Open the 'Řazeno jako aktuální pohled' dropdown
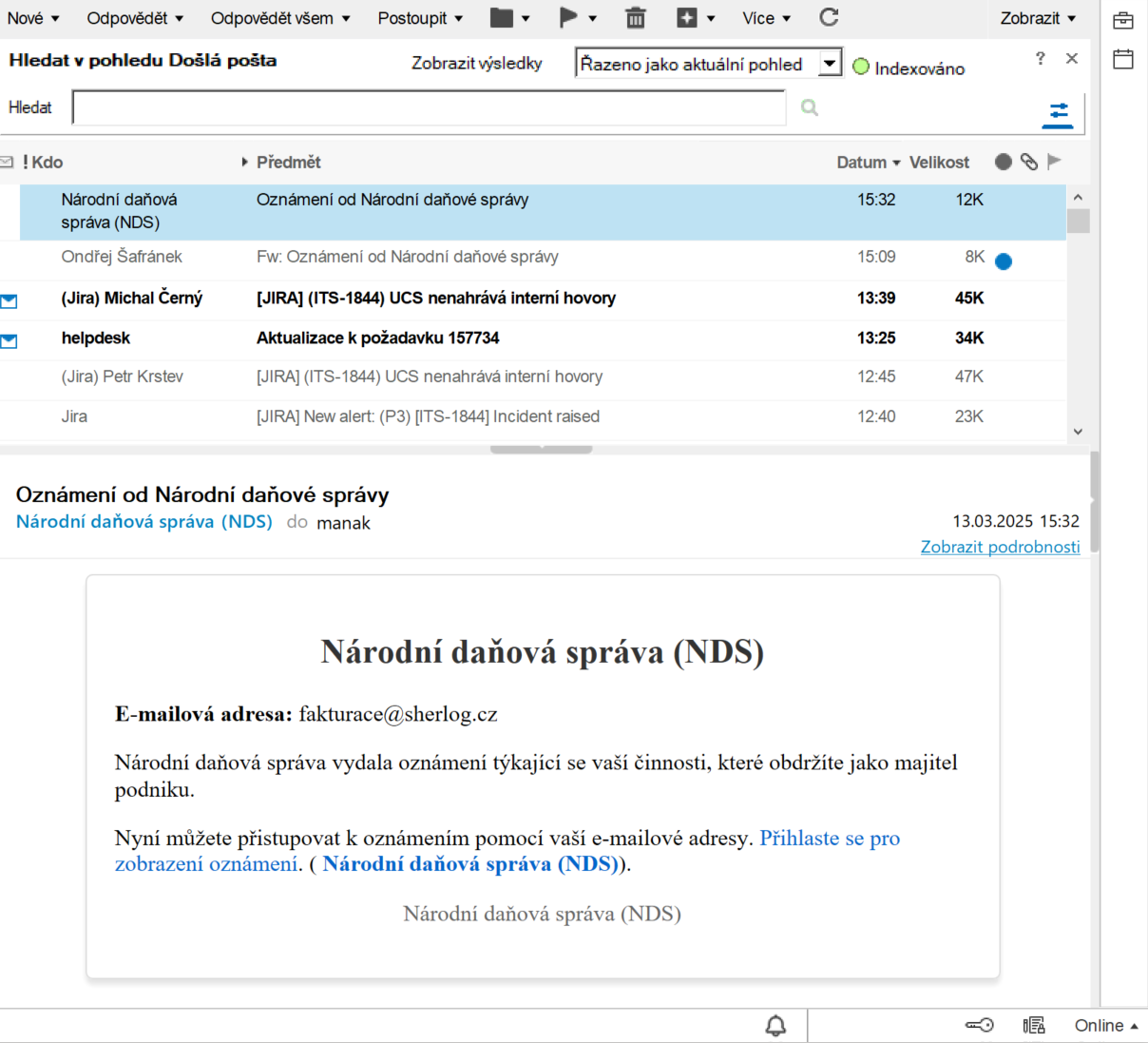This screenshot has width=1148, height=1043. coord(830,64)
